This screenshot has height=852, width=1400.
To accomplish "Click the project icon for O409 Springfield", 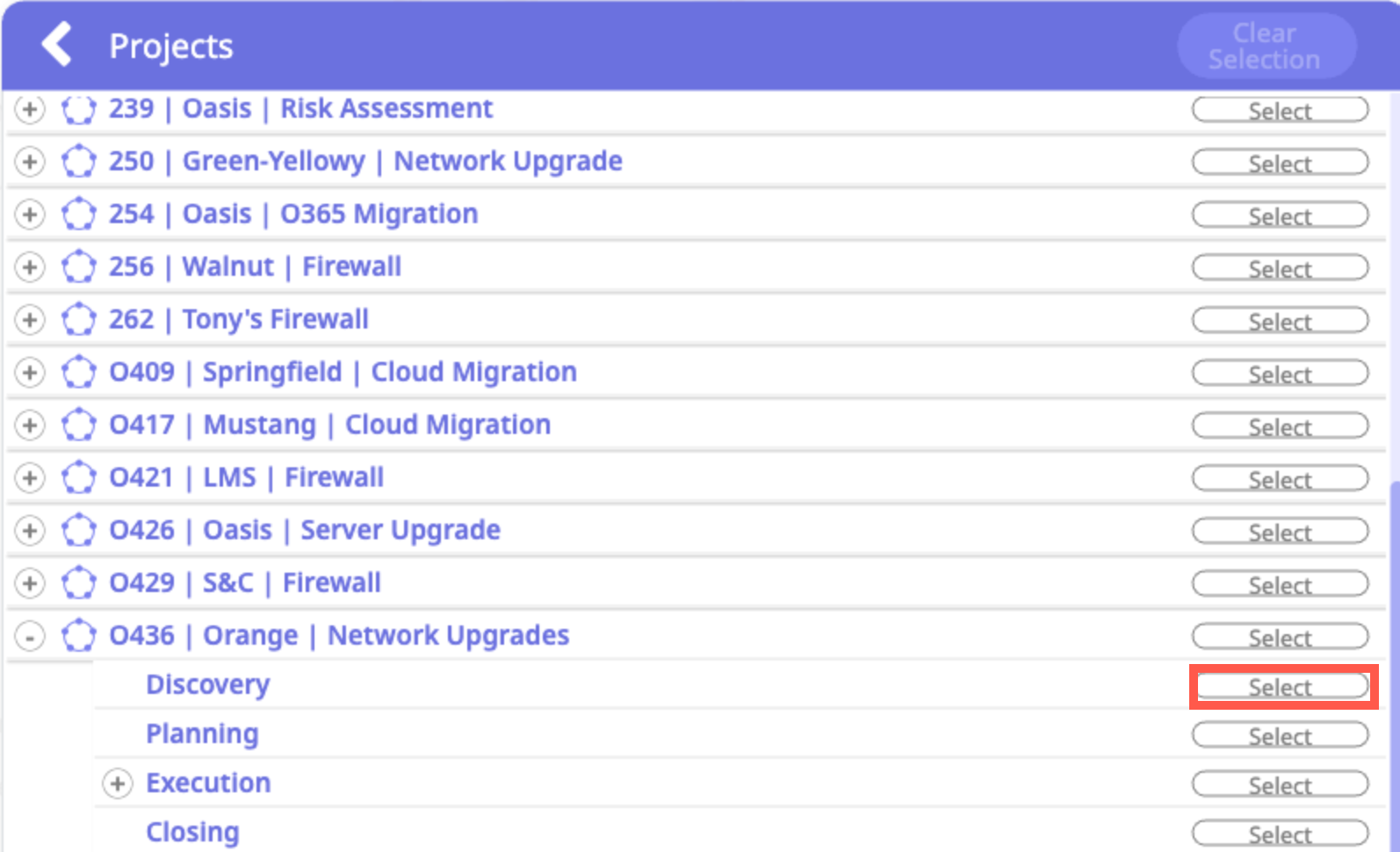I will 79,372.
